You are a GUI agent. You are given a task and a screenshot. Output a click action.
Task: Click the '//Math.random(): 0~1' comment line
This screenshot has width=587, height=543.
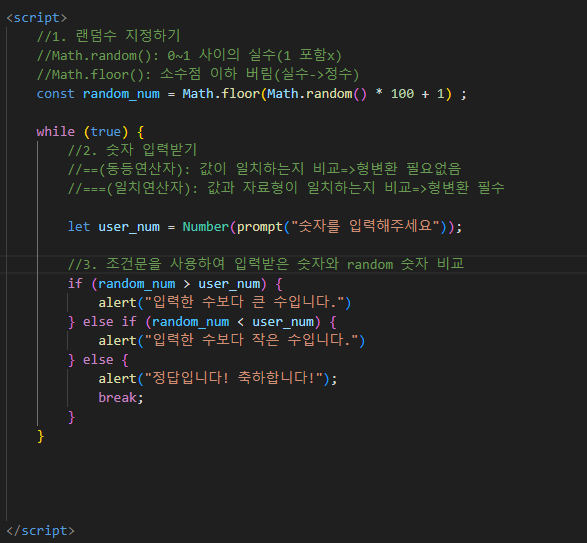[189, 55]
